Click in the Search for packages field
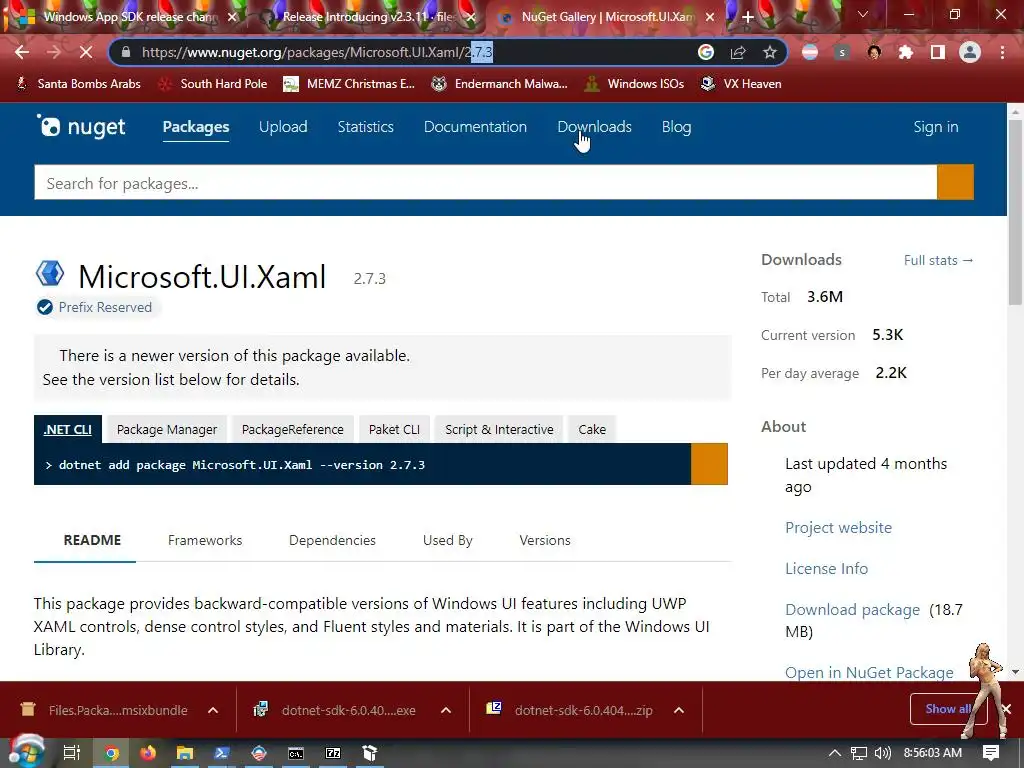This screenshot has width=1024, height=768. (485, 182)
